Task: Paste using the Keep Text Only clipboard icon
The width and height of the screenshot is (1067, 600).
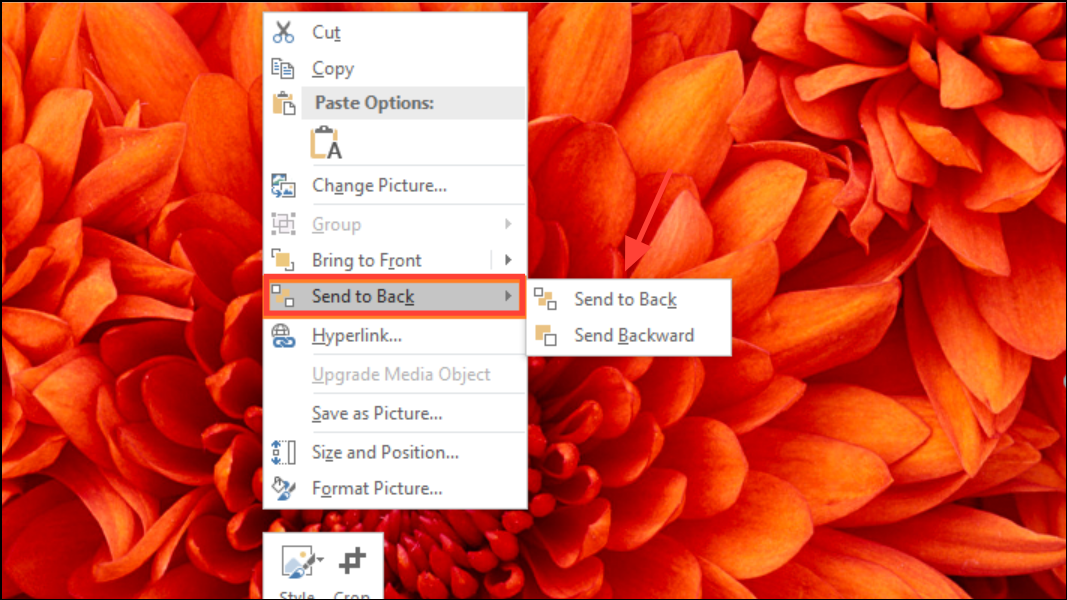Action: pyautogui.click(x=325, y=143)
